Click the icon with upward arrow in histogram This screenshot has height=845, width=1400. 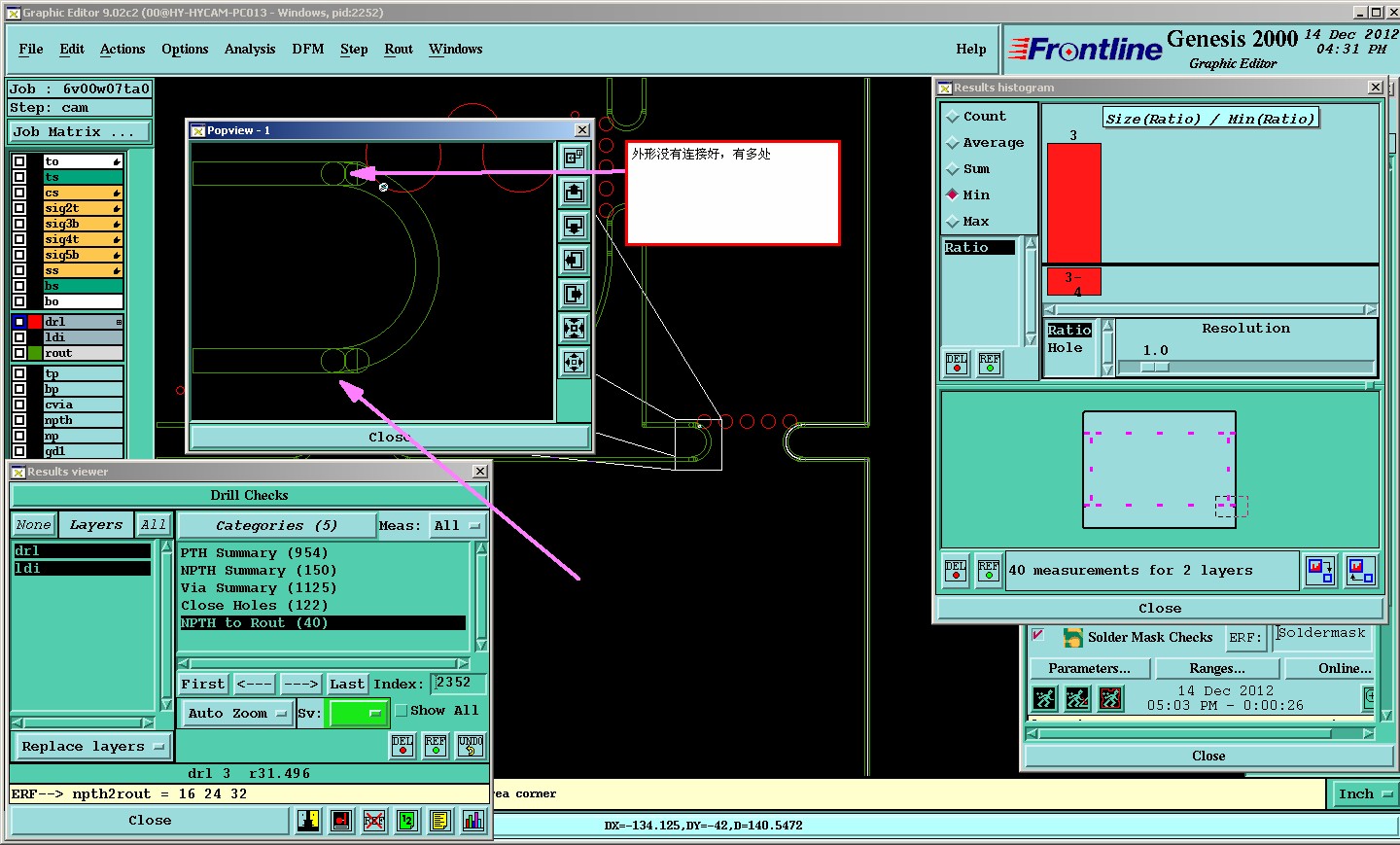[x=1361, y=571]
